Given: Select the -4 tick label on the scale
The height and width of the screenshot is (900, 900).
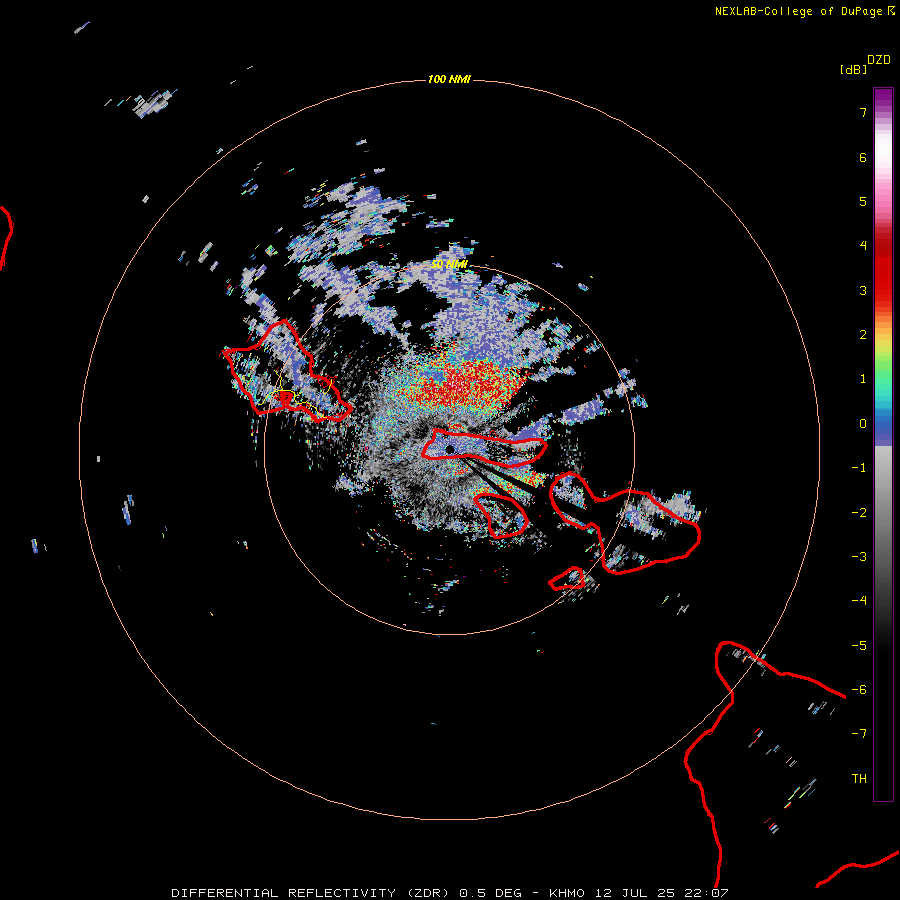Looking at the screenshot, I should 859,601.
